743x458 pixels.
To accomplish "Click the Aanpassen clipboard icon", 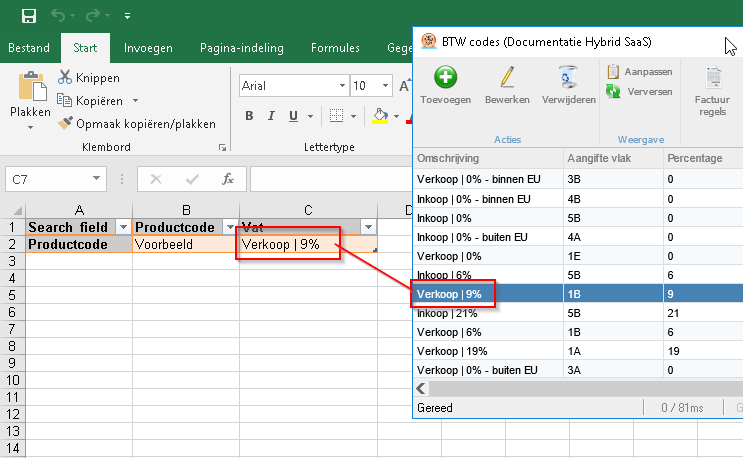I will tap(614, 72).
